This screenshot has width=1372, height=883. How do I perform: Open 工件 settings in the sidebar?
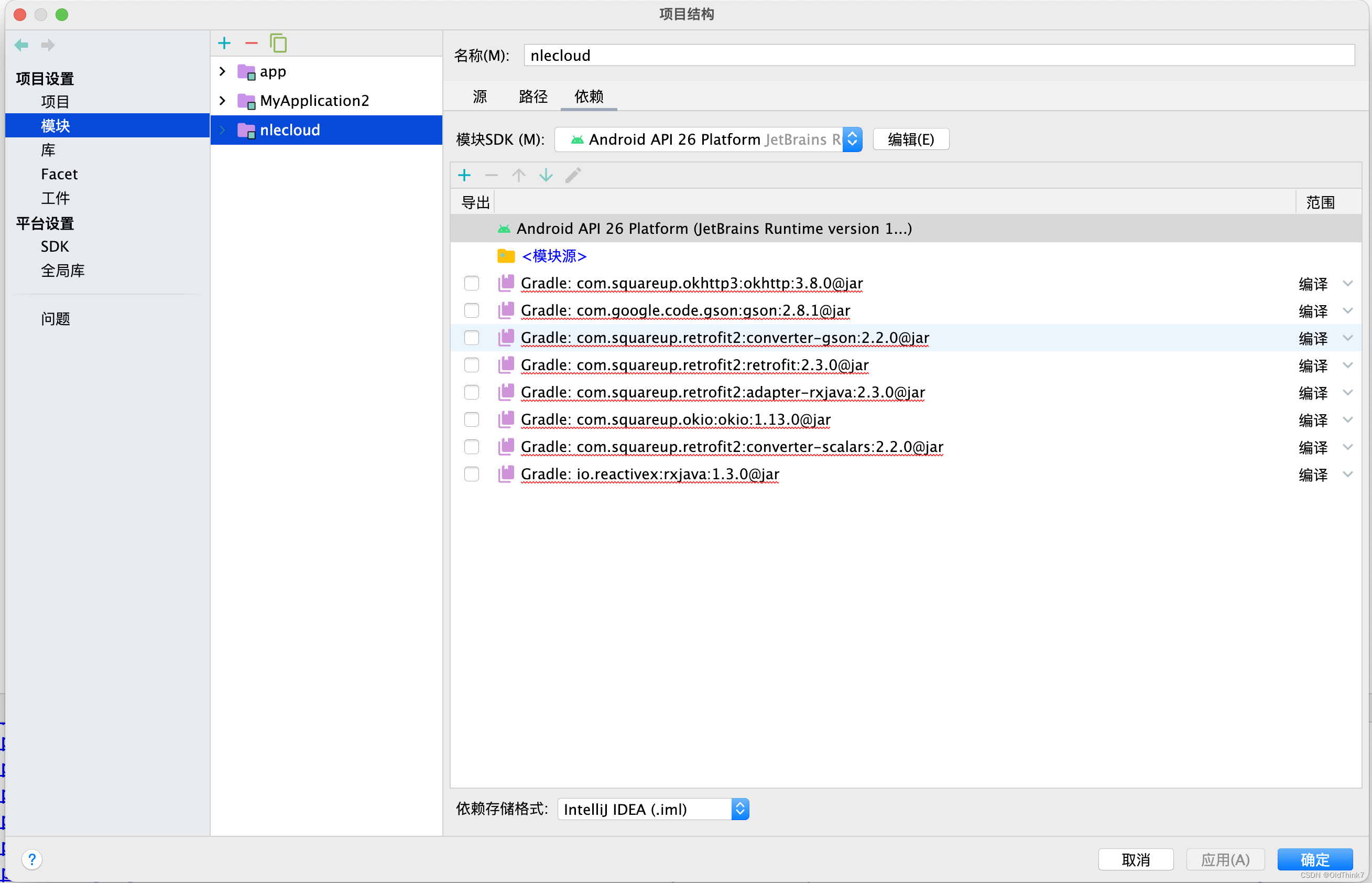click(x=55, y=198)
